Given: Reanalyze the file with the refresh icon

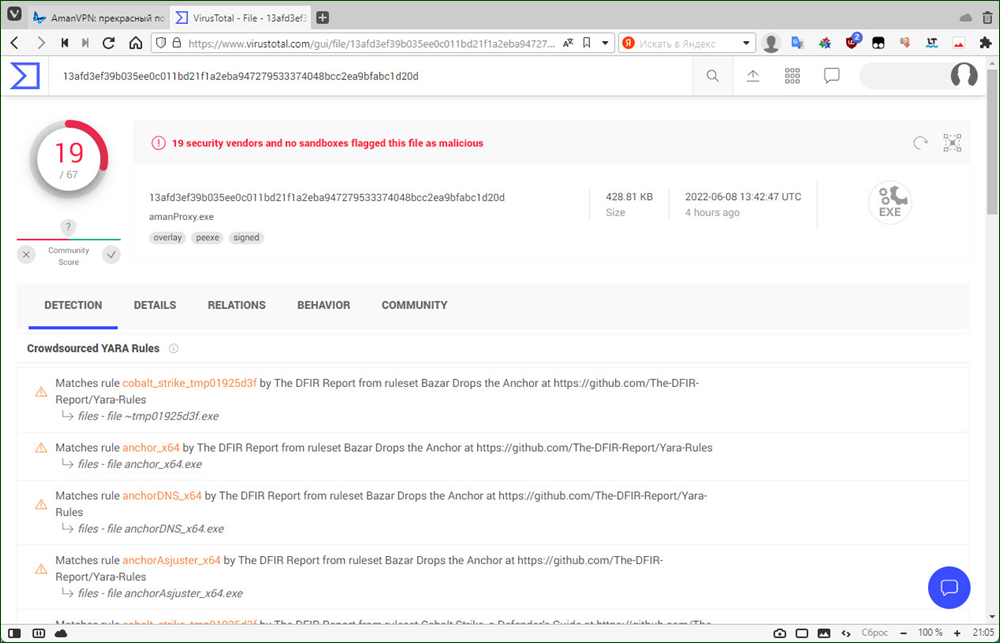Looking at the screenshot, I should 920,143.
